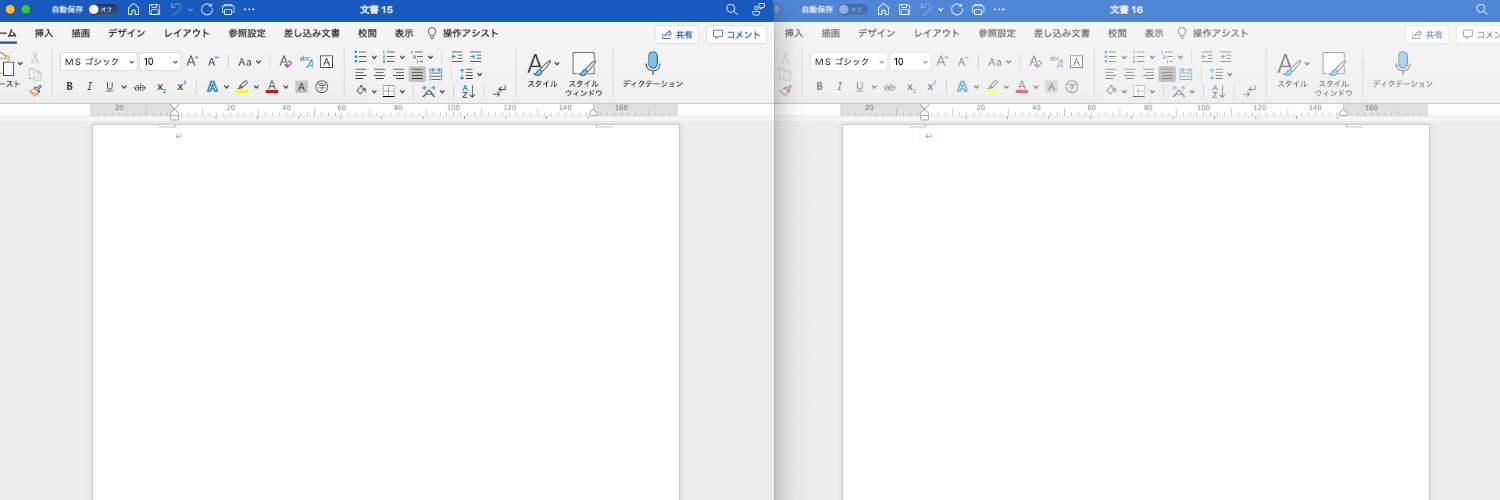Open デザイン tab in 文書 15 window
The image size is (1500, 500).
click(127, 33)
